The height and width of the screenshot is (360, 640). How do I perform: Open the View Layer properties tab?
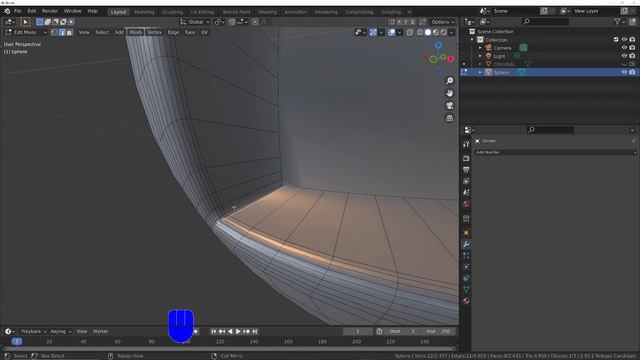466,181
